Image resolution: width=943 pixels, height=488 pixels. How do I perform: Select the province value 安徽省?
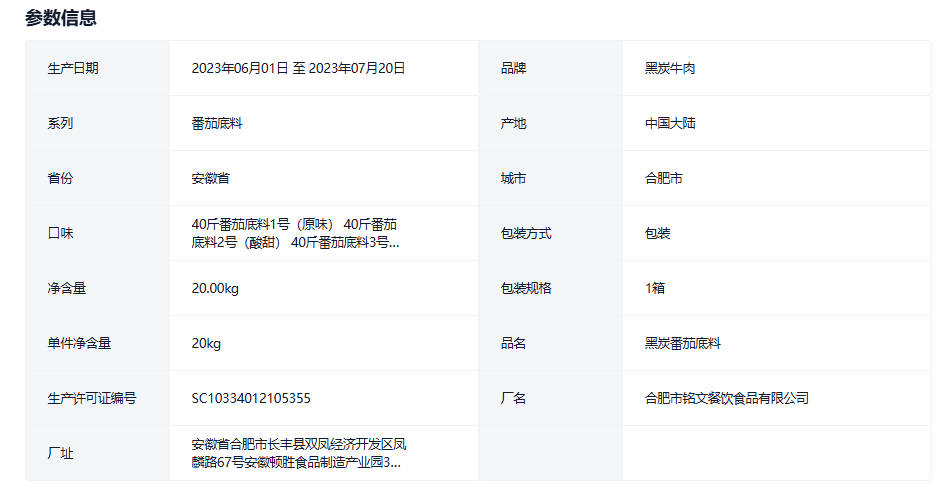[211, 178]
